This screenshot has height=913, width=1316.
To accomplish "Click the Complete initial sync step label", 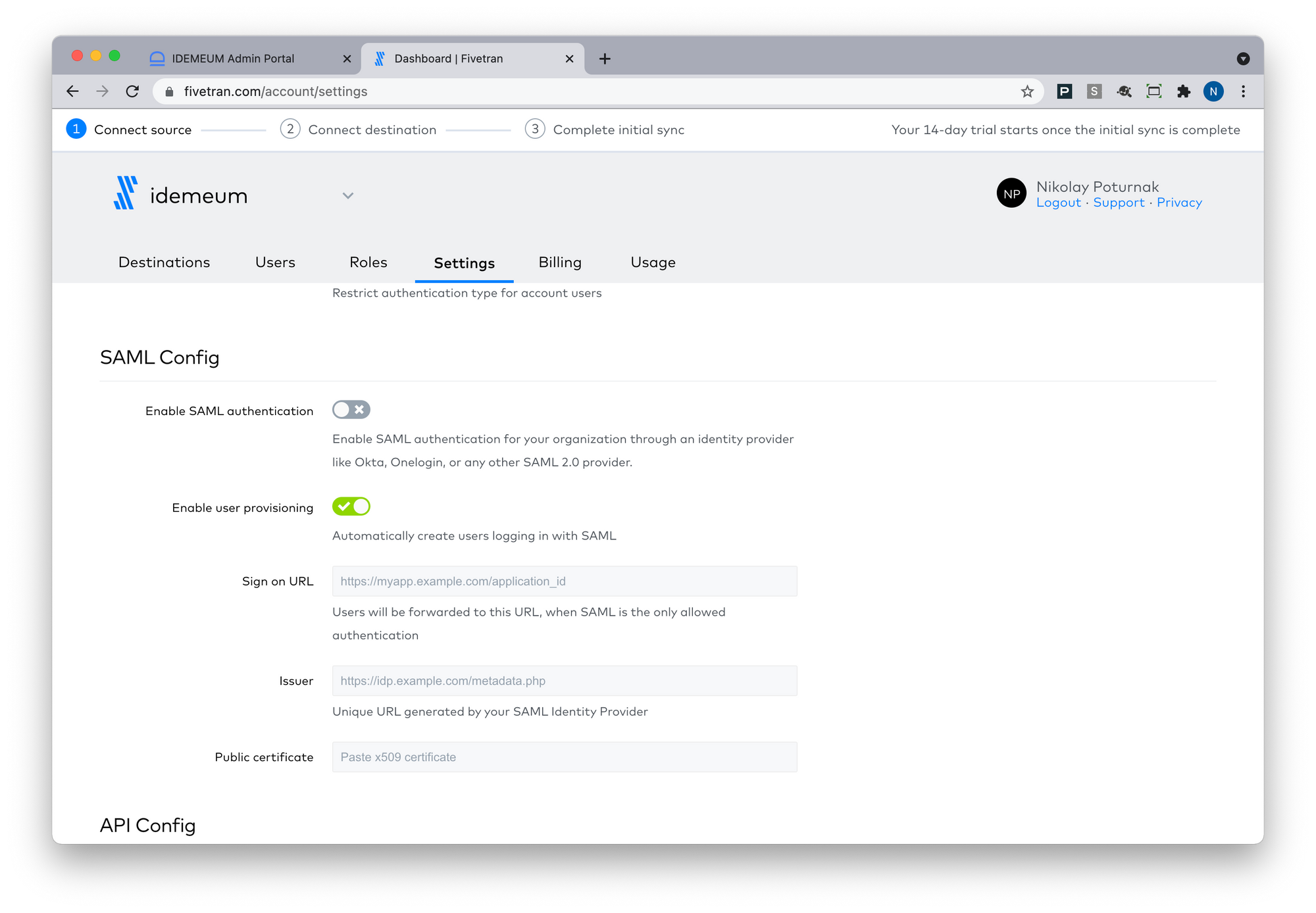I will pos(619,130).
